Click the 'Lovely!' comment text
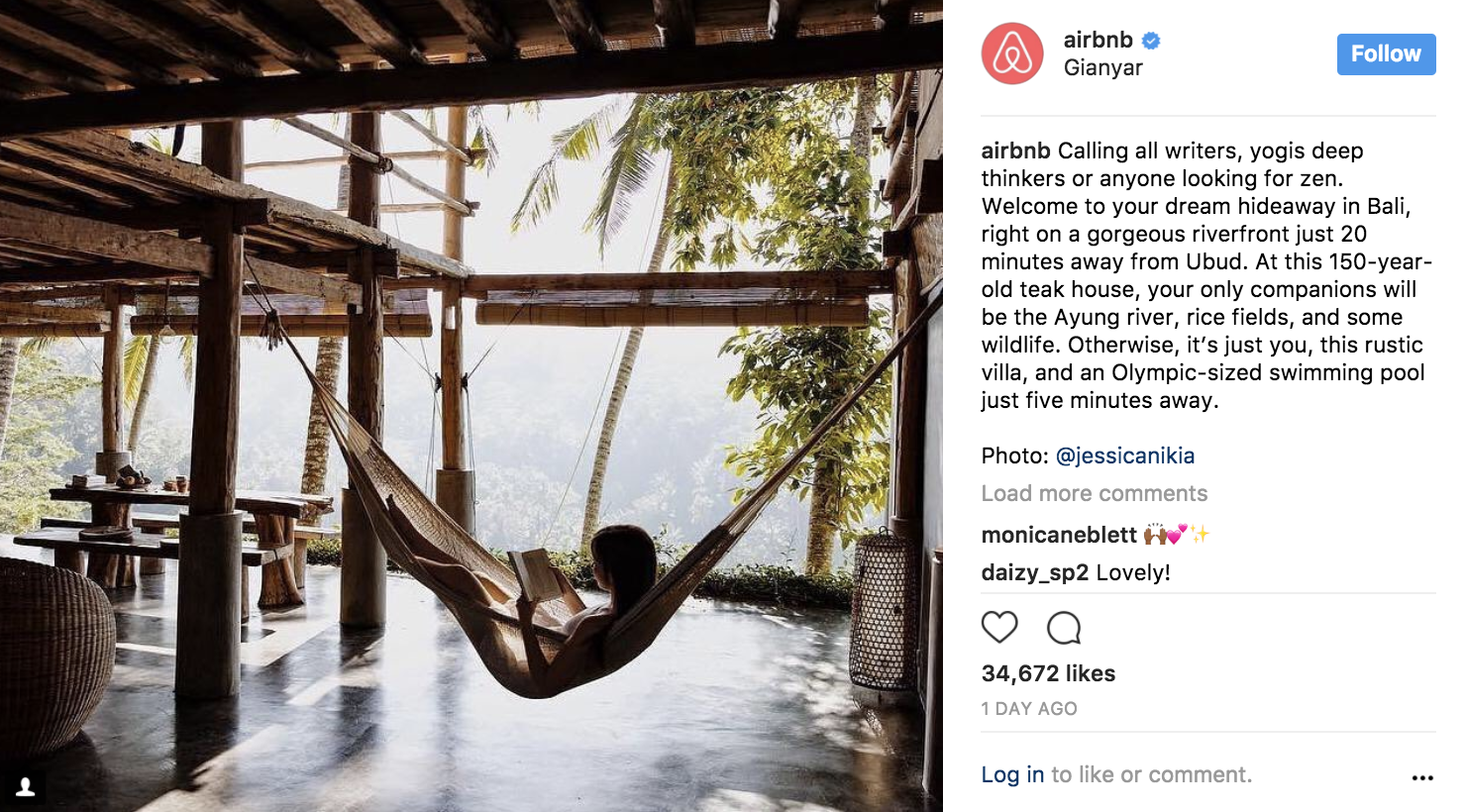1466x812 pixels. 1133,572
